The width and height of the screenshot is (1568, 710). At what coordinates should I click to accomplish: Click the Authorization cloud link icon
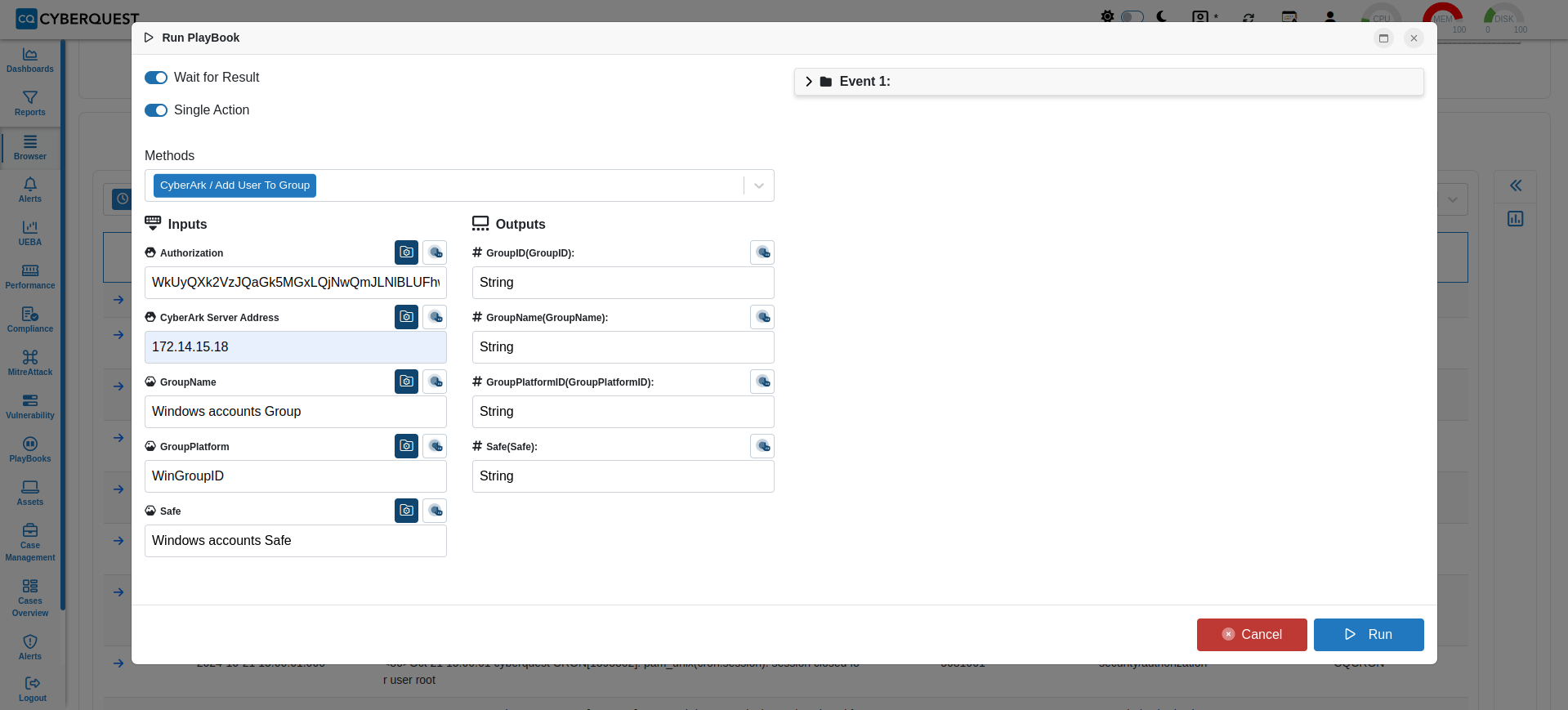[436, 252]
